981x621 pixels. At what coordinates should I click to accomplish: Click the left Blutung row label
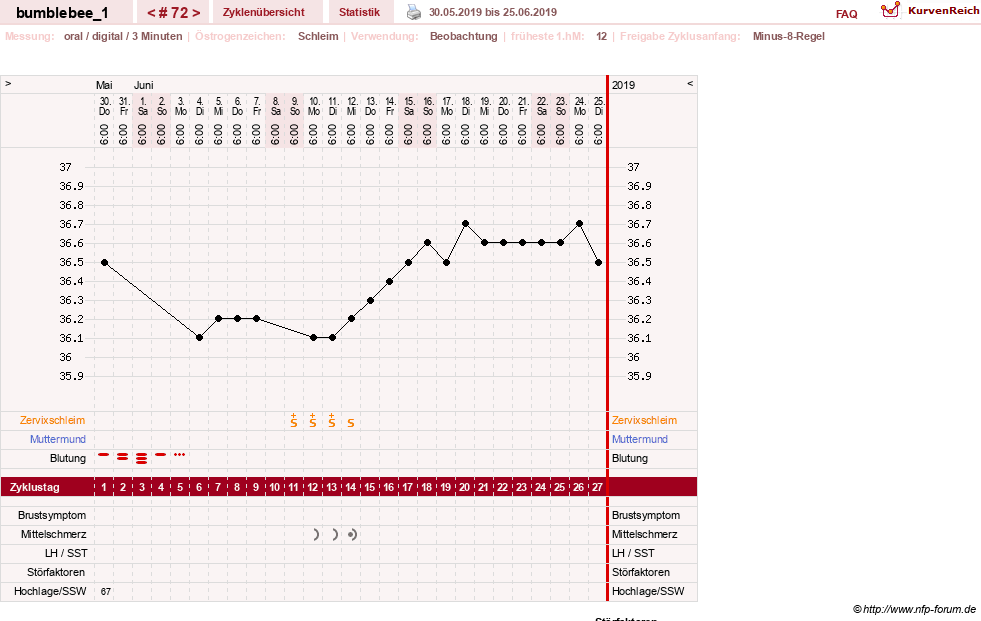68,458
